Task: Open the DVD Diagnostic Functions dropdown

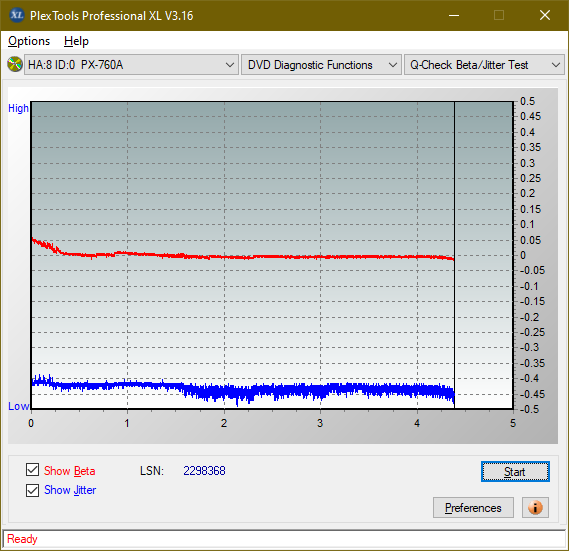Action: coord(321,65)
